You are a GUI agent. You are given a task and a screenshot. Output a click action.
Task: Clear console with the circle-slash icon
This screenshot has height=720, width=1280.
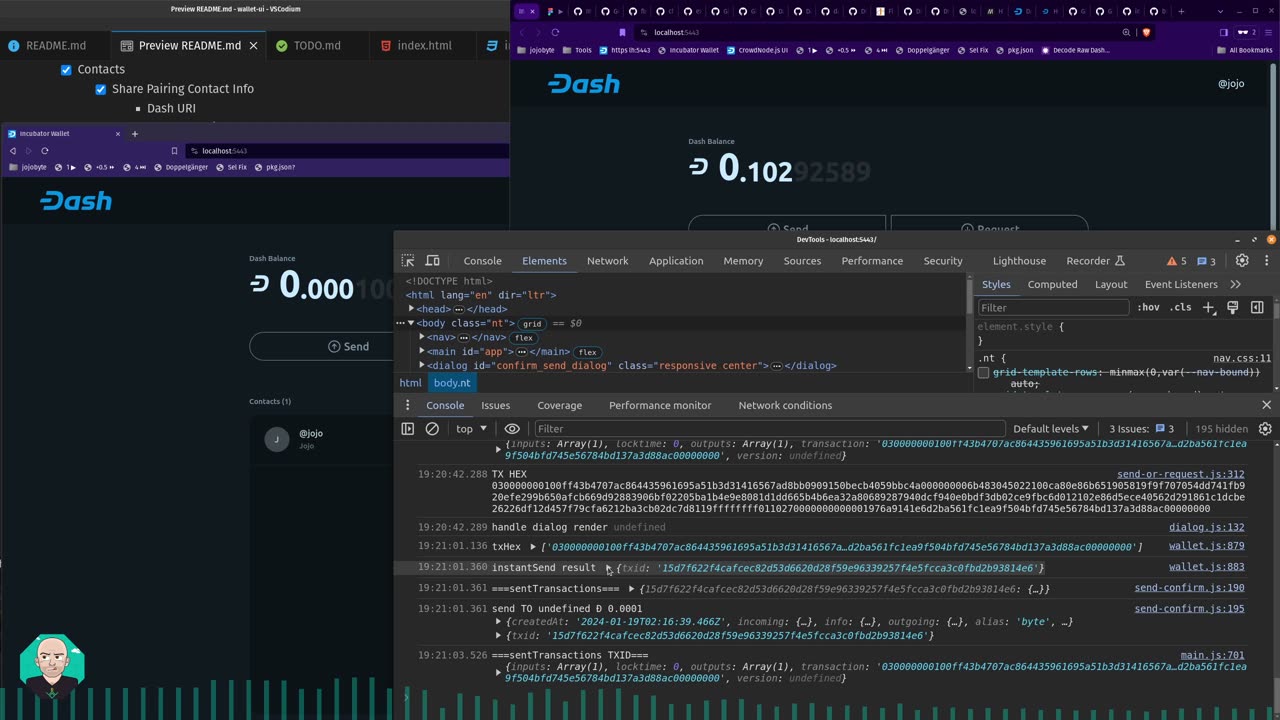point(432,429)
